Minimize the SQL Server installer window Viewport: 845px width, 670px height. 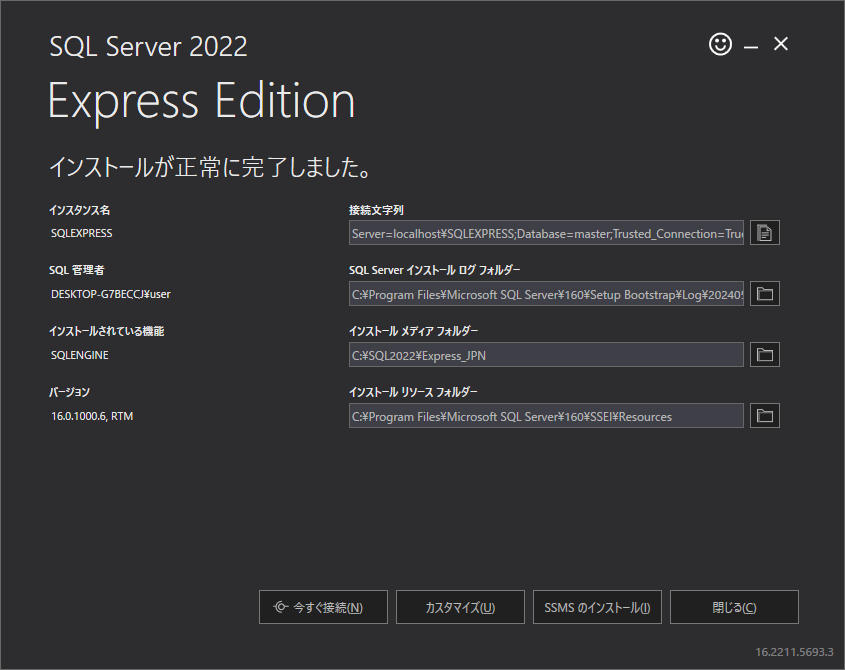pyautogui.click(x=751, y=45)
